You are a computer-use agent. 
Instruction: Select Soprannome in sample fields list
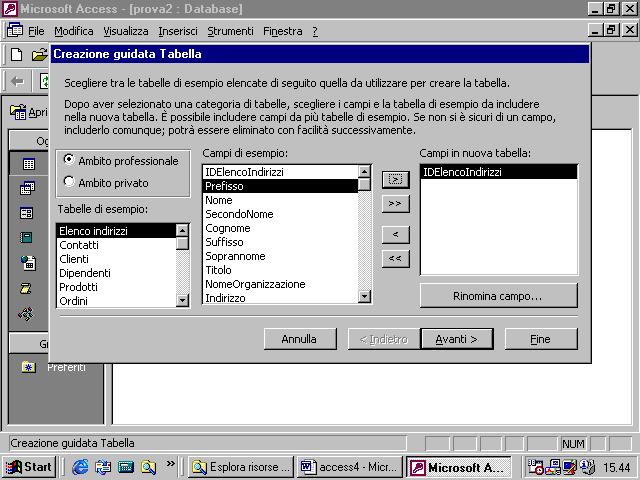pos(280,256)
